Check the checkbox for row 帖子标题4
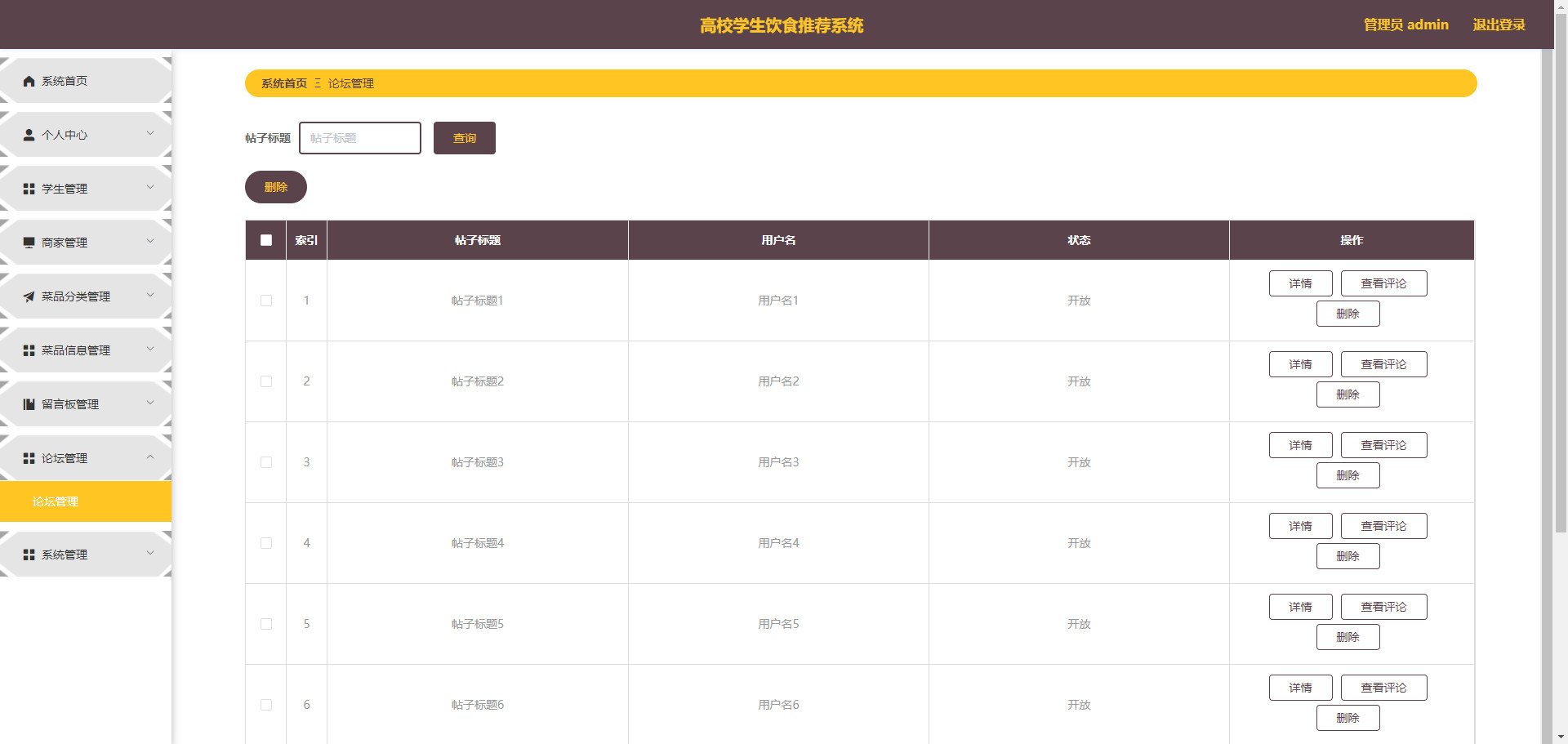 266,543
